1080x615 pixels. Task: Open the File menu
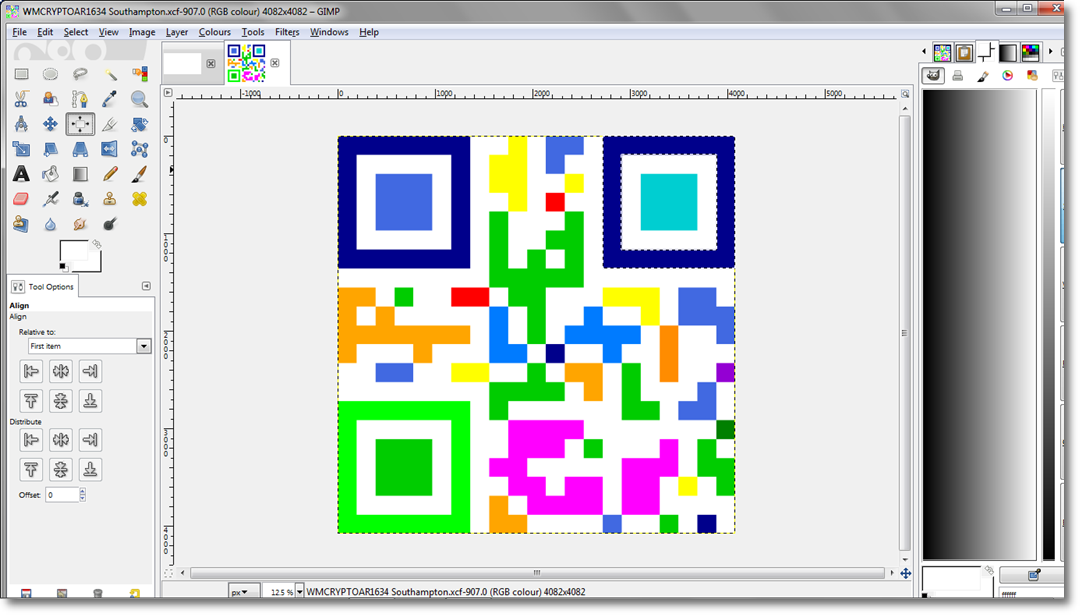(19, 32)
